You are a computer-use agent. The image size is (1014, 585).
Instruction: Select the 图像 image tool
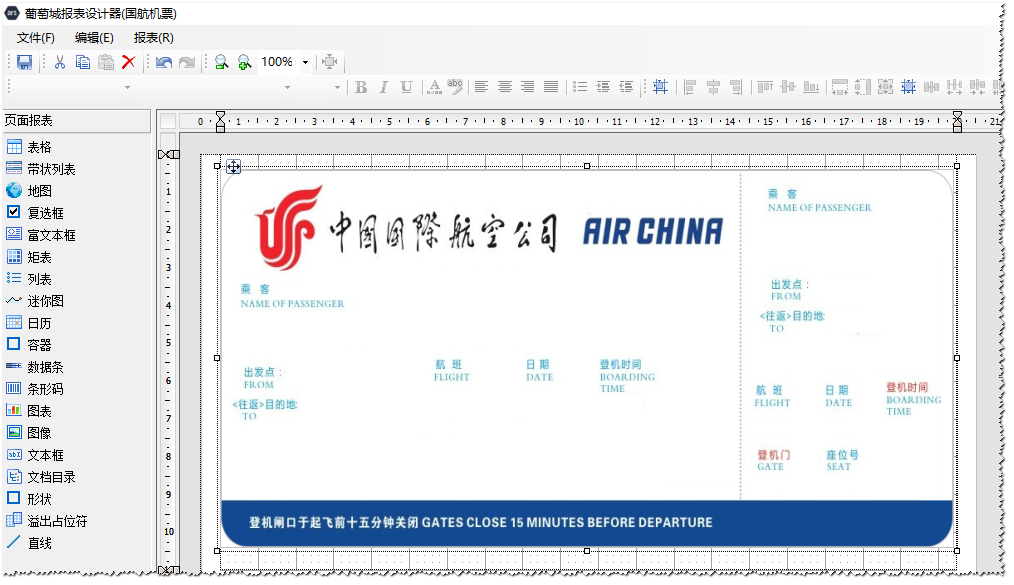coord(39,433)
